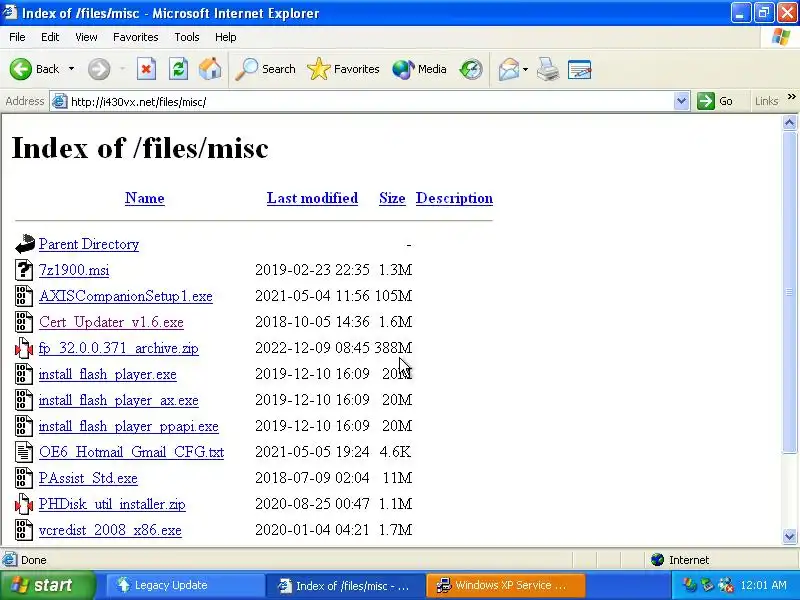Image resolution: width=800 pixels, height=600 pixels.
Task: Select the 388M size text
Action: tap(393, 348)
